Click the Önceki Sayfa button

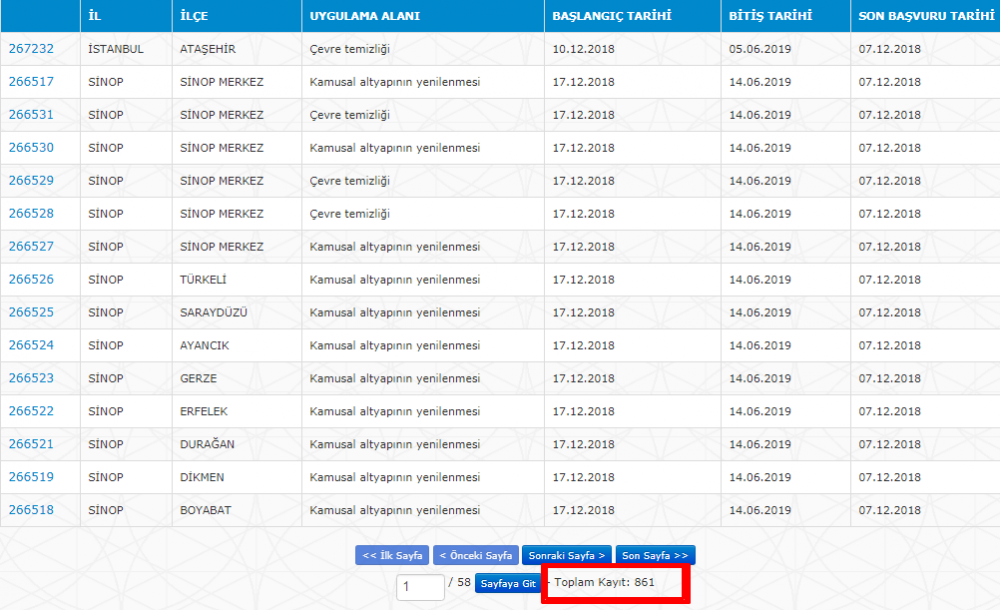point(476,555)
